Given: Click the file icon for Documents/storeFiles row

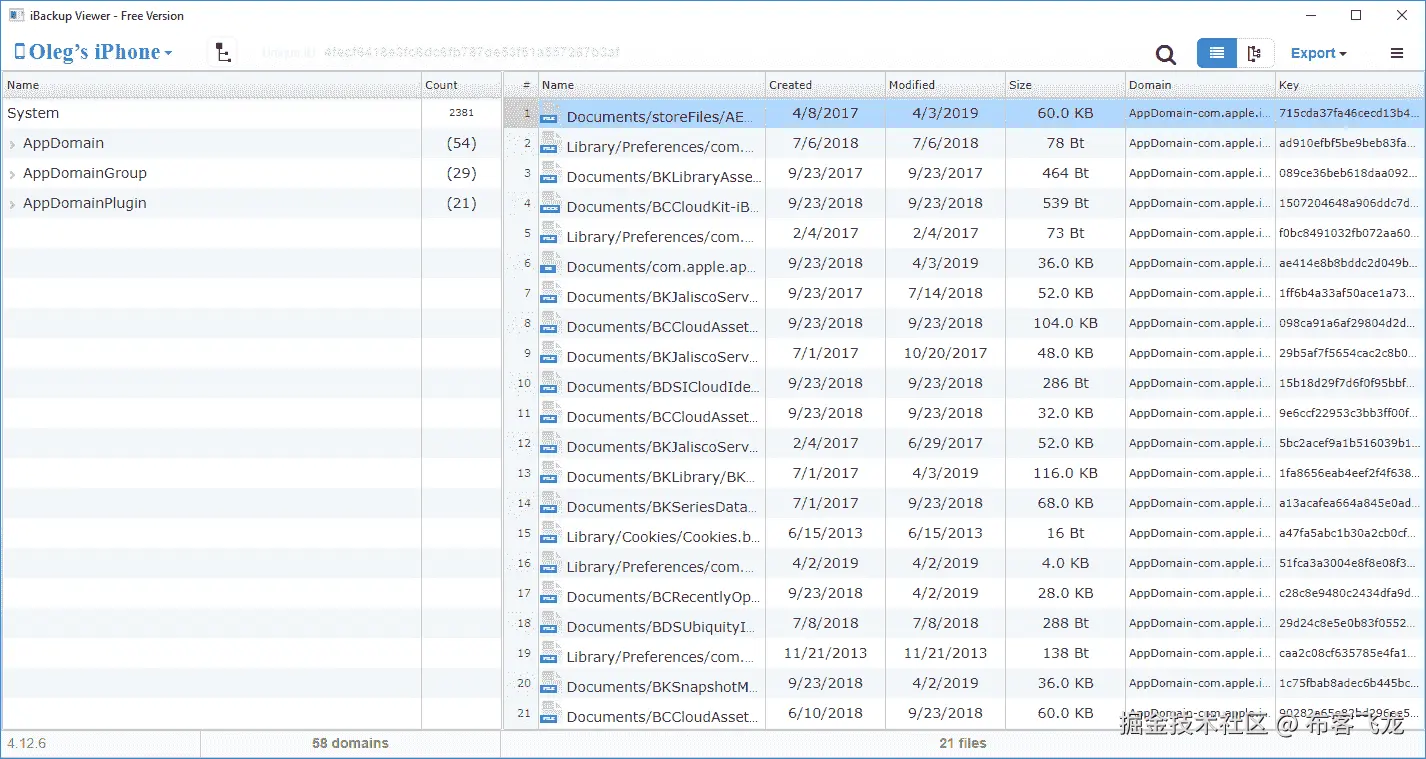Looking at the screenshot, I should pos(550,113).
